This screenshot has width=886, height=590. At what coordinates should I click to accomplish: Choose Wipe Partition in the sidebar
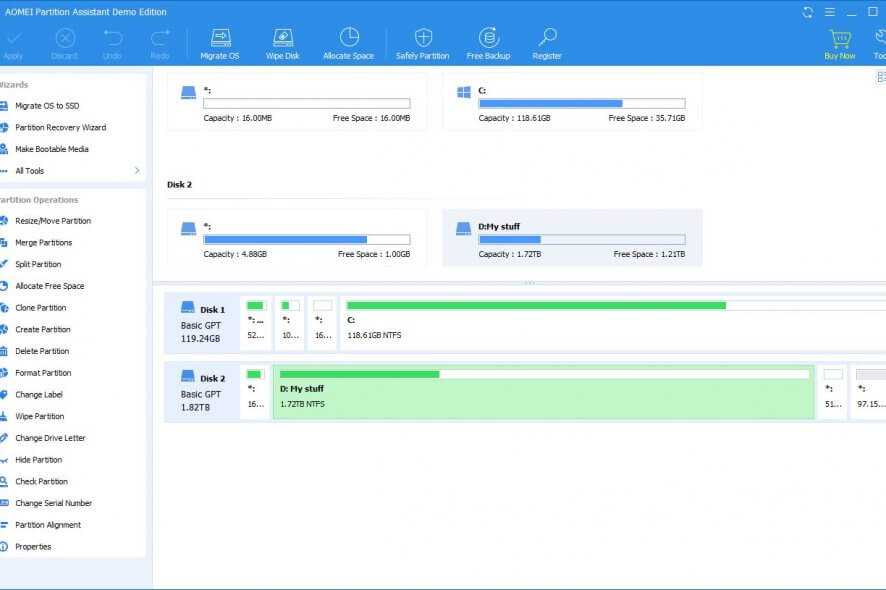pyautogui.click(x=40, y=417)
